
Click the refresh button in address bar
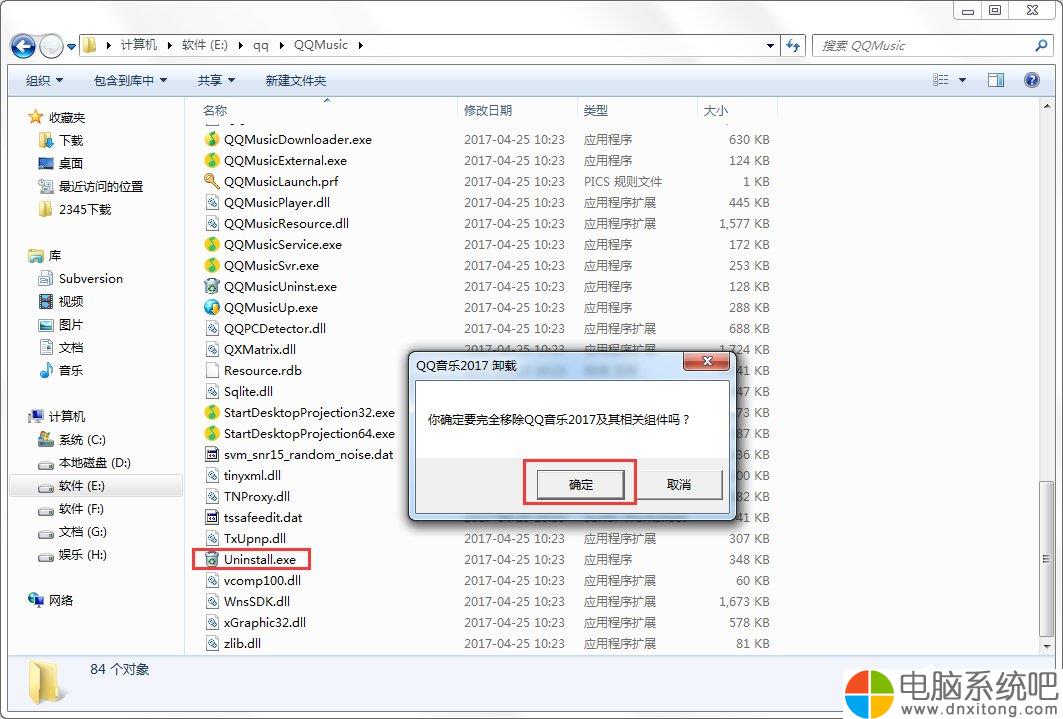click(x=793, y=45)
